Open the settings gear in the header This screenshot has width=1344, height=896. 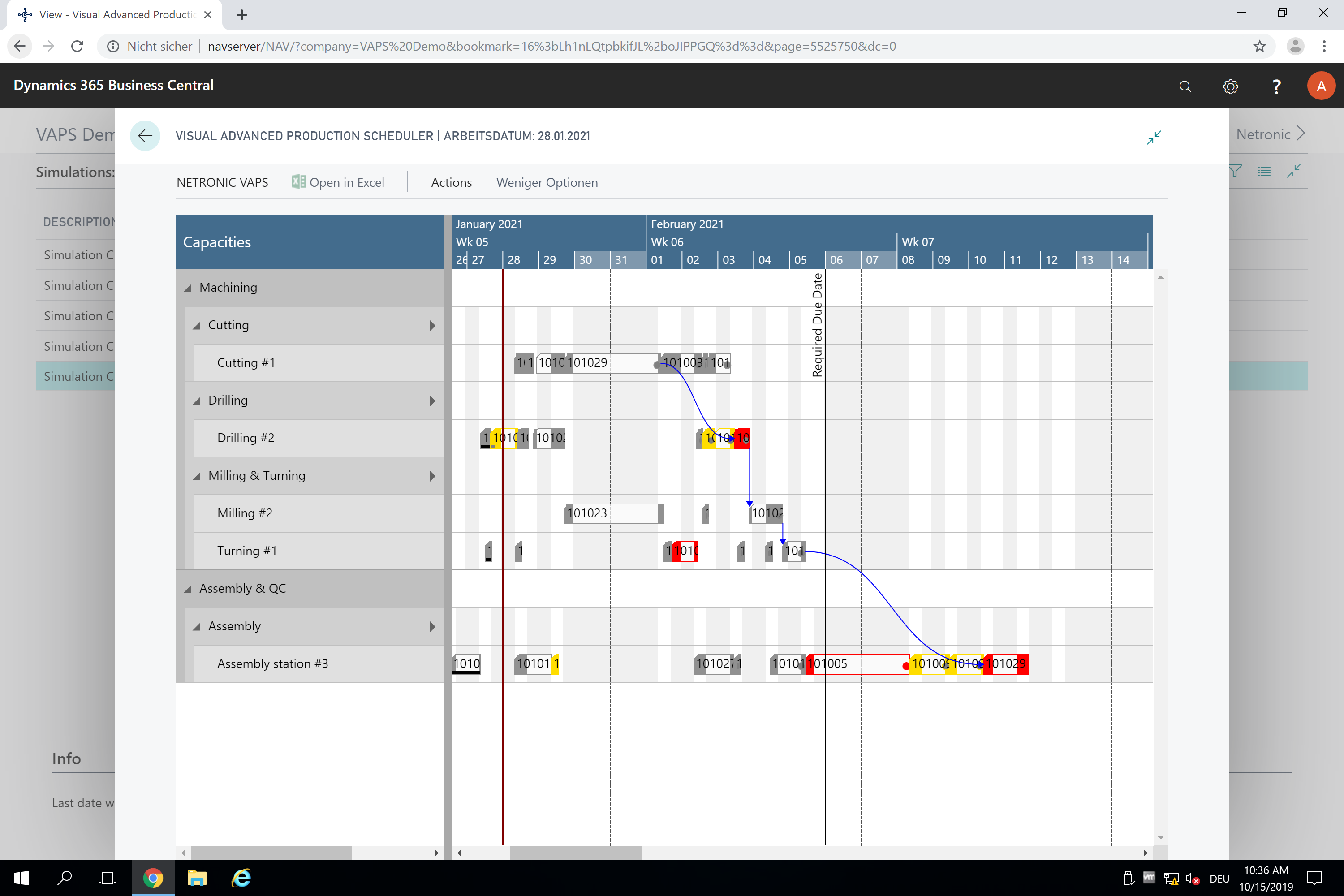click(x=1230, y=86)
